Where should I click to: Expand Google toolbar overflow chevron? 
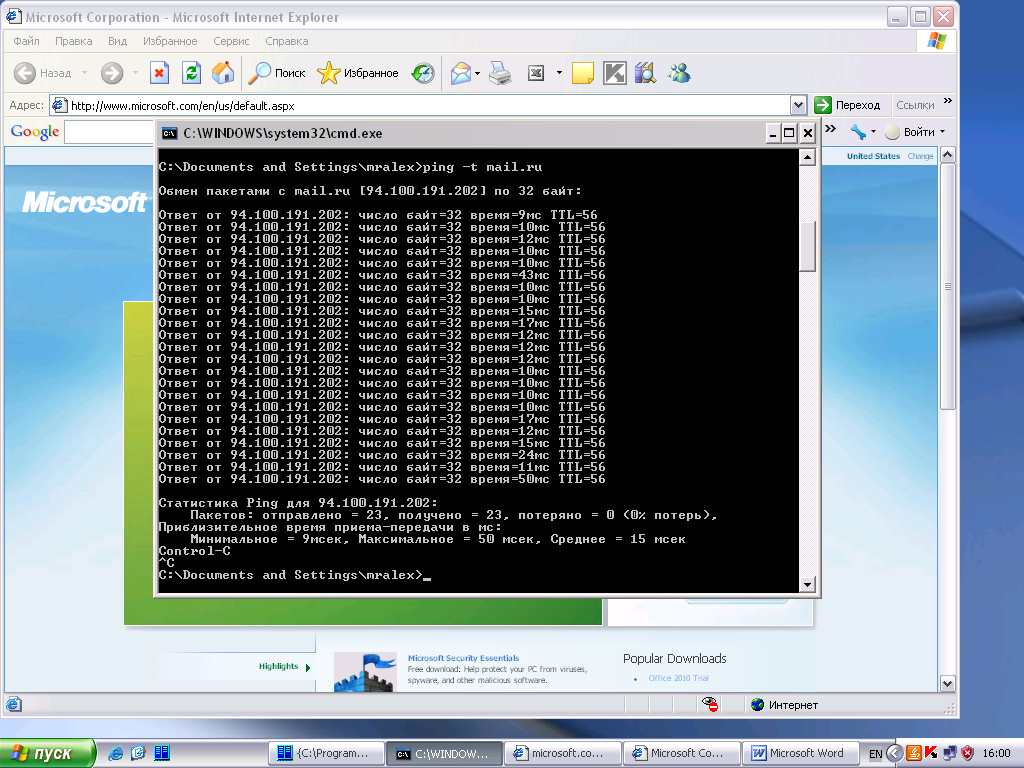(831, 129)
